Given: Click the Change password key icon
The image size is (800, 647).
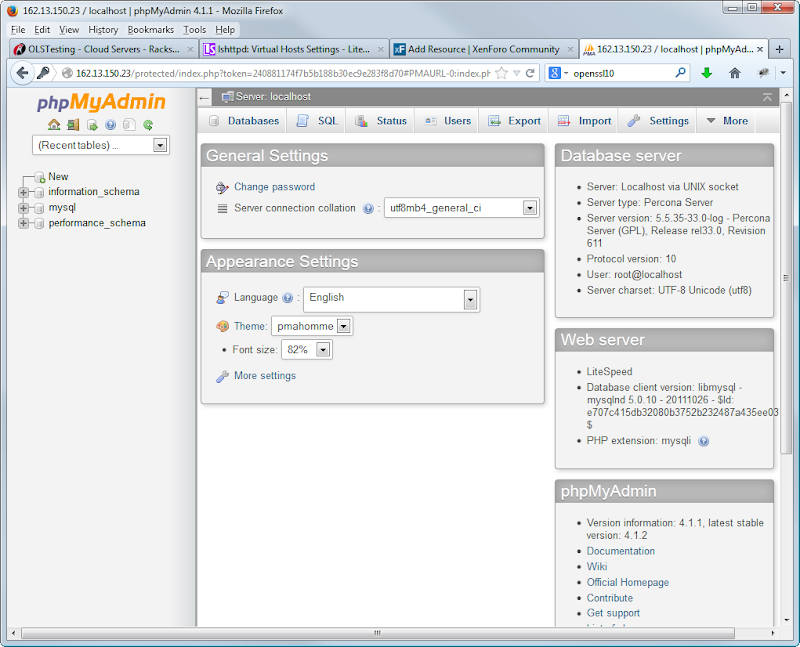Looking at the screenshot, I should [222, 188].
